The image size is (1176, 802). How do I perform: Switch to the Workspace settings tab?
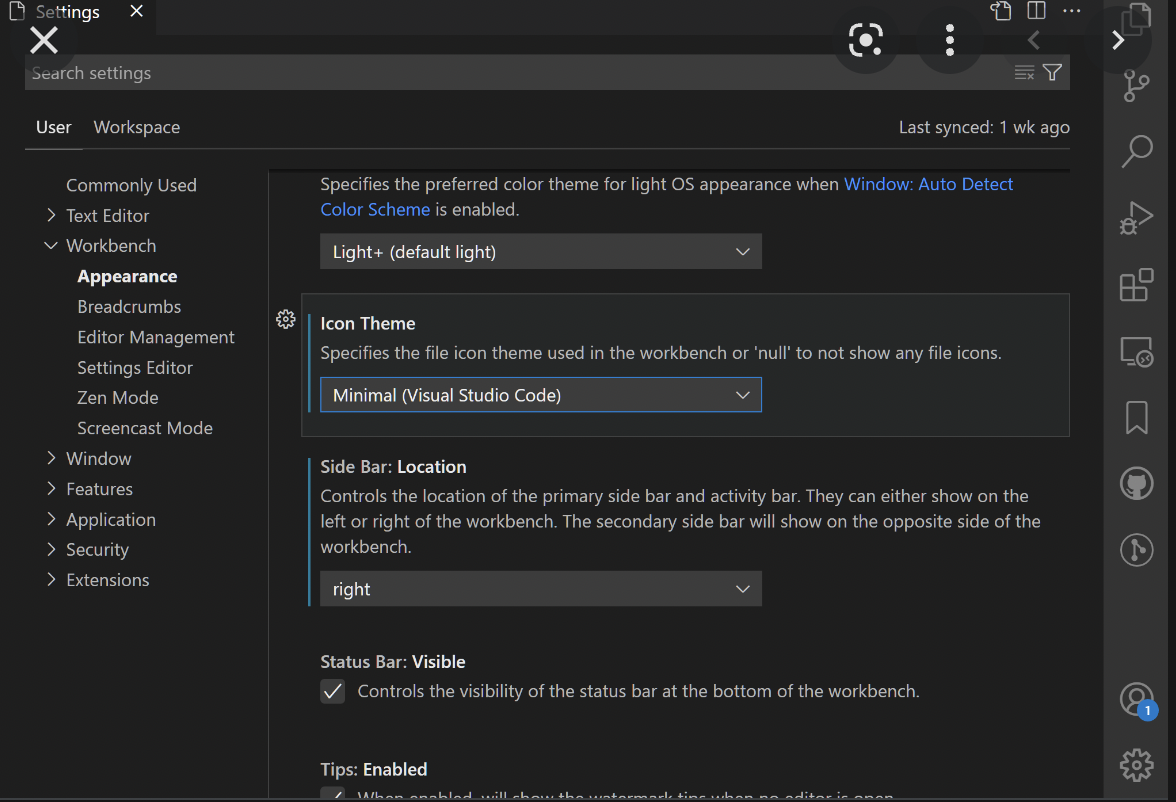[137, 127]
